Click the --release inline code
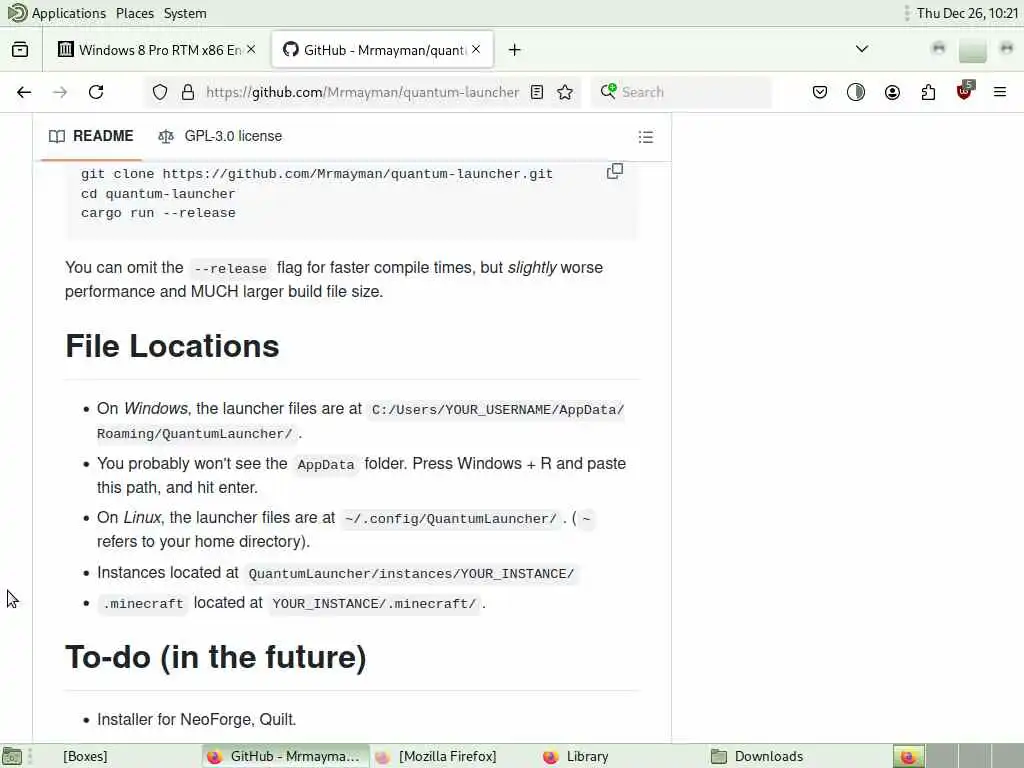1024x768 pixels. (231, 268)
